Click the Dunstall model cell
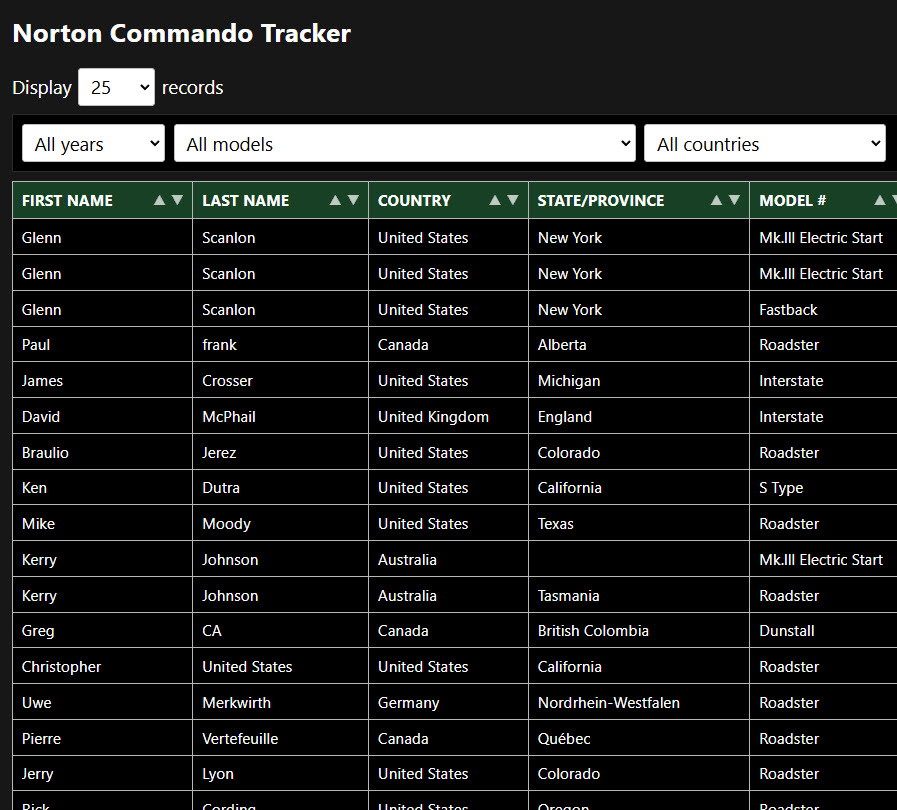The width and height of the screenshot is (897, 810). click(x=823, y=631)
